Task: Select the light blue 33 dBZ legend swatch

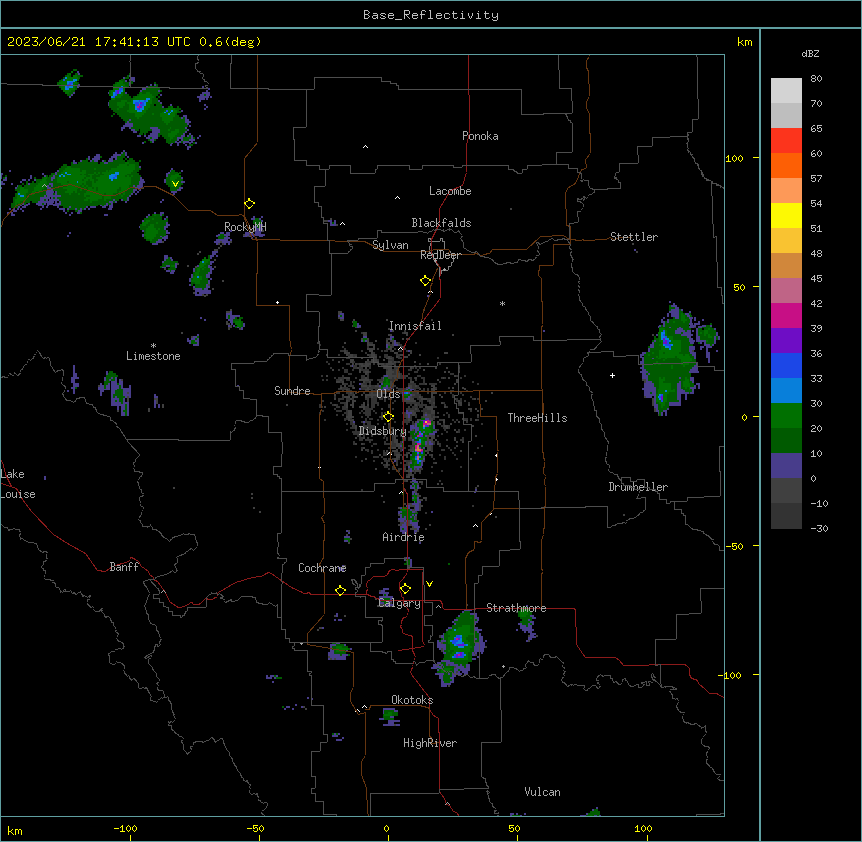Action: pos(786,390)
